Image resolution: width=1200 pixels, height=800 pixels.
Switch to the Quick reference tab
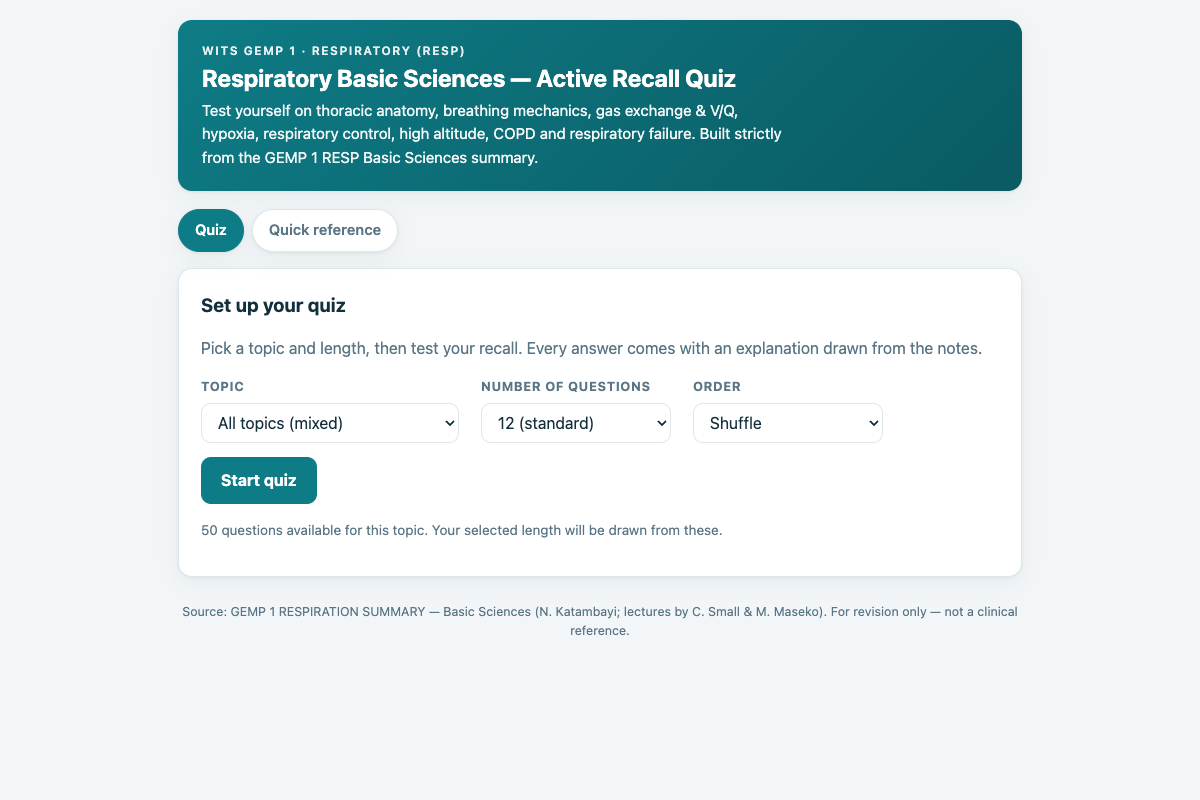325,230
